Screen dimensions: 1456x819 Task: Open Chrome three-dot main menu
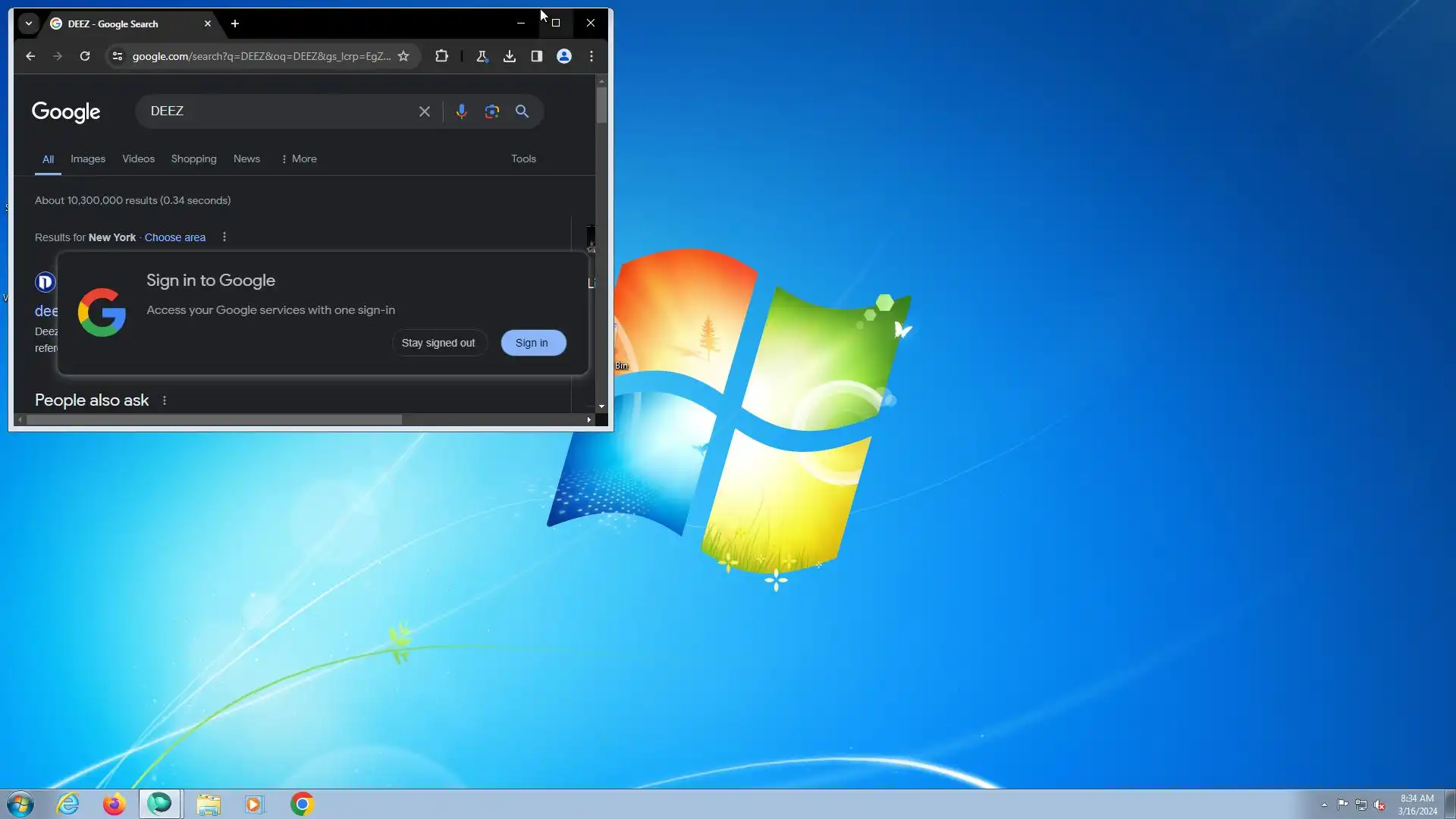tap(591, 56)
